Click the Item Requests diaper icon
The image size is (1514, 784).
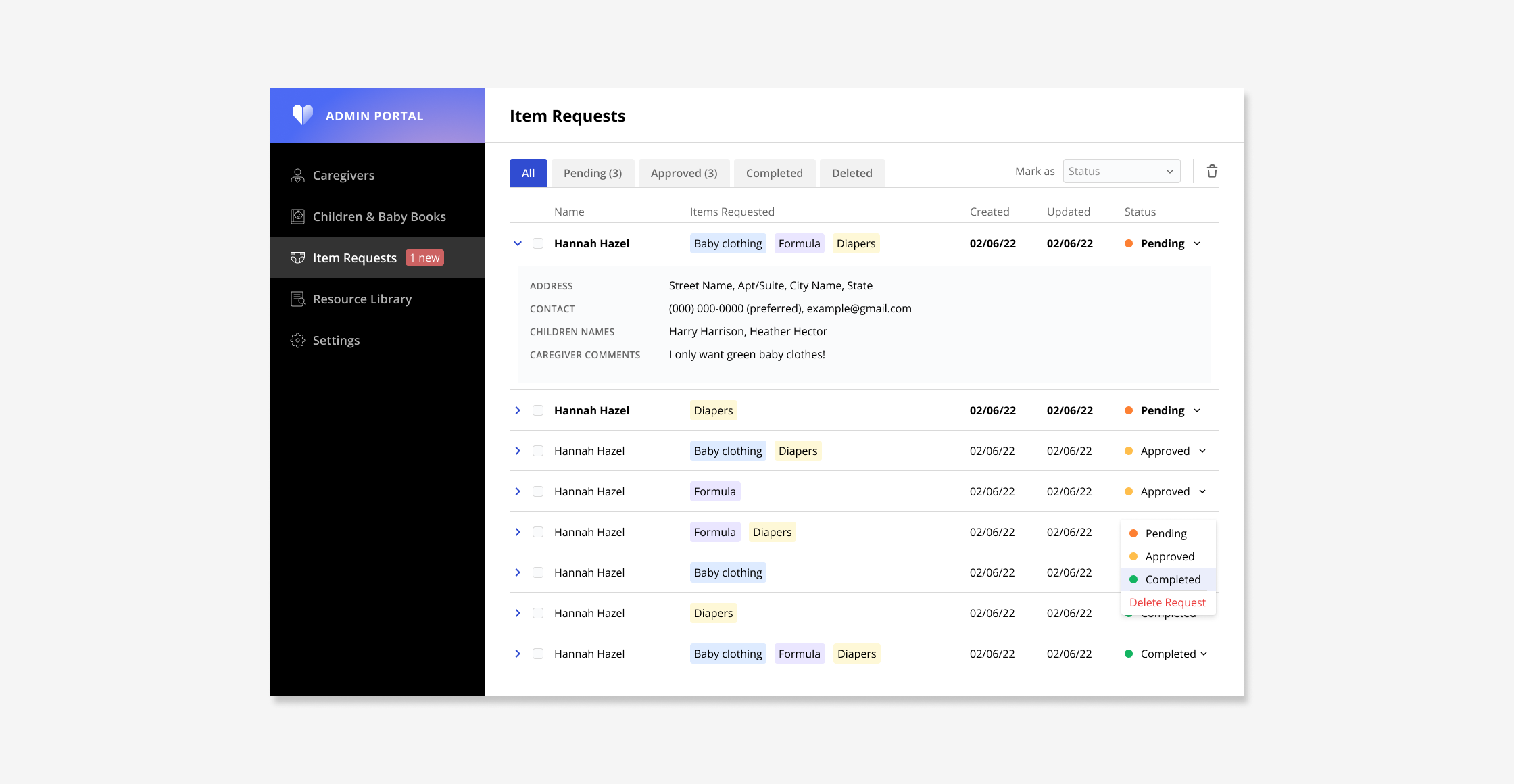pos(297,258)
